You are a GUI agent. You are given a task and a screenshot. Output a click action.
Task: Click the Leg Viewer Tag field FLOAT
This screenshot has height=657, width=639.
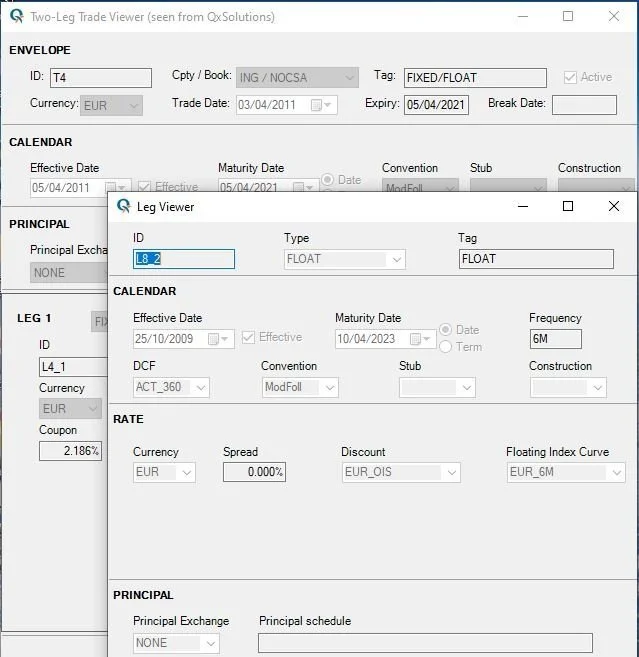536,259
